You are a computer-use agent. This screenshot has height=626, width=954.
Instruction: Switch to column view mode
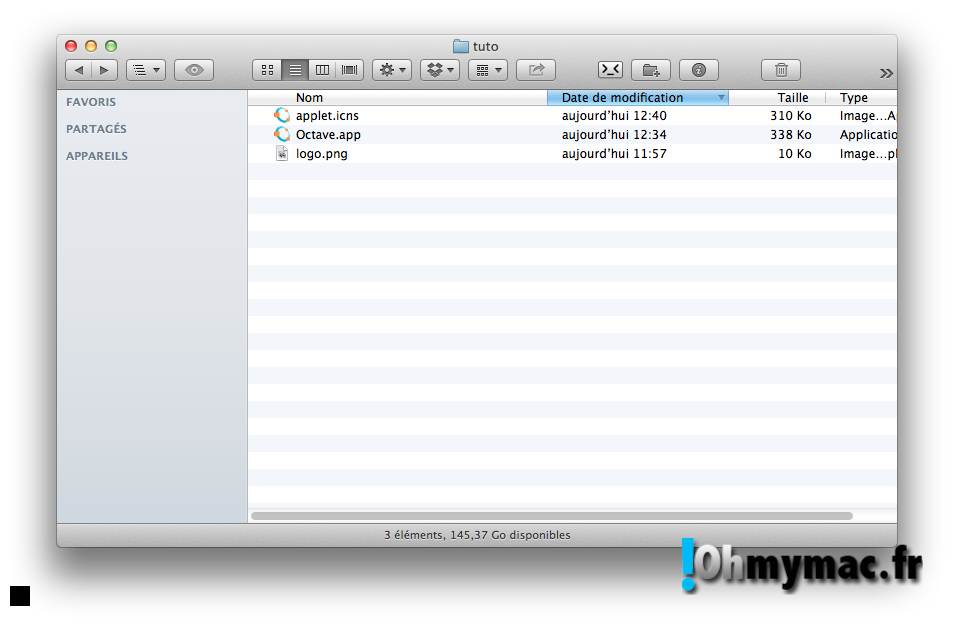pos(322,70)
